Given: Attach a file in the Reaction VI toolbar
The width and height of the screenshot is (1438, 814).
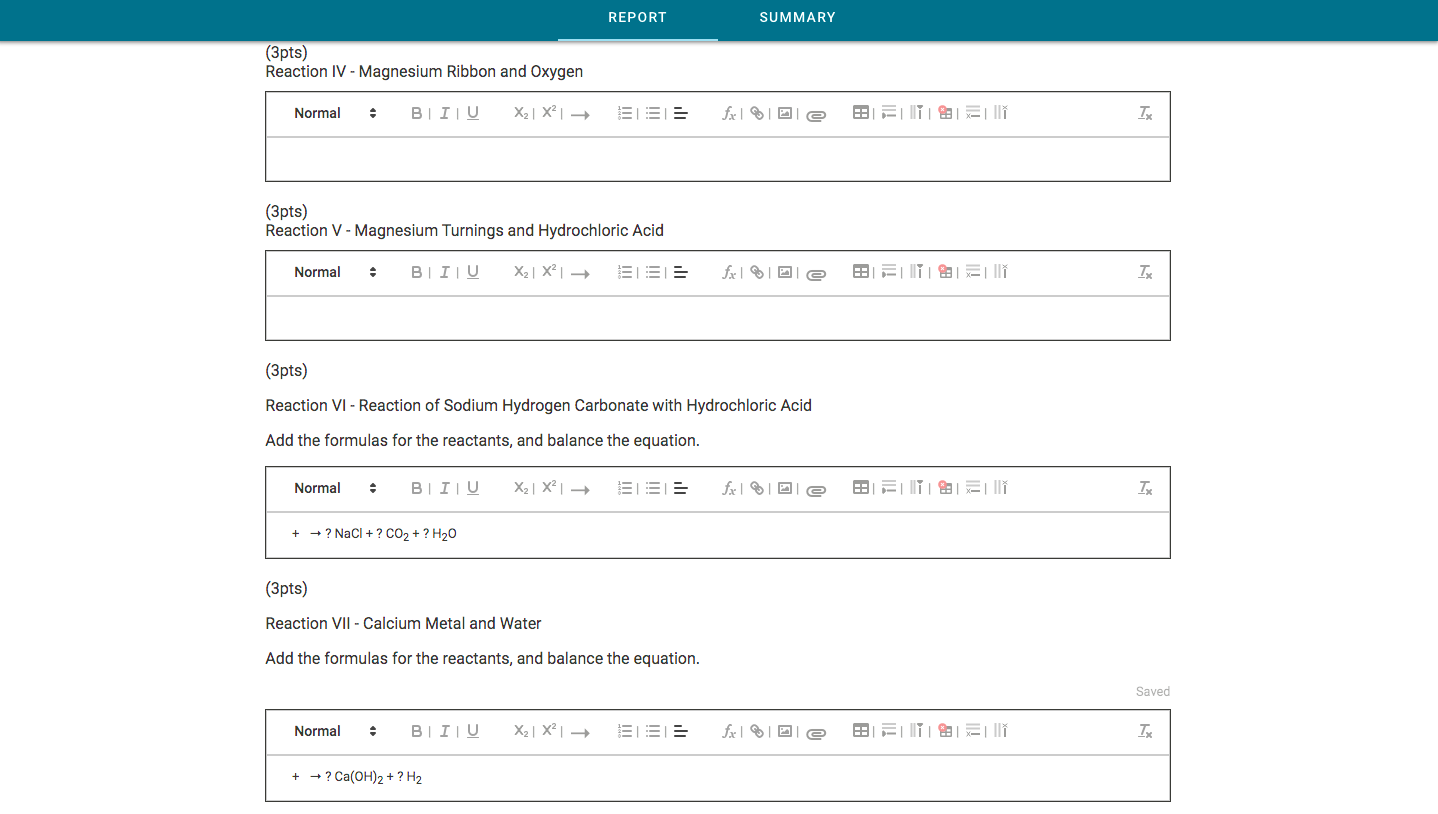Looking at the screenshot, I should pos(816,488).
